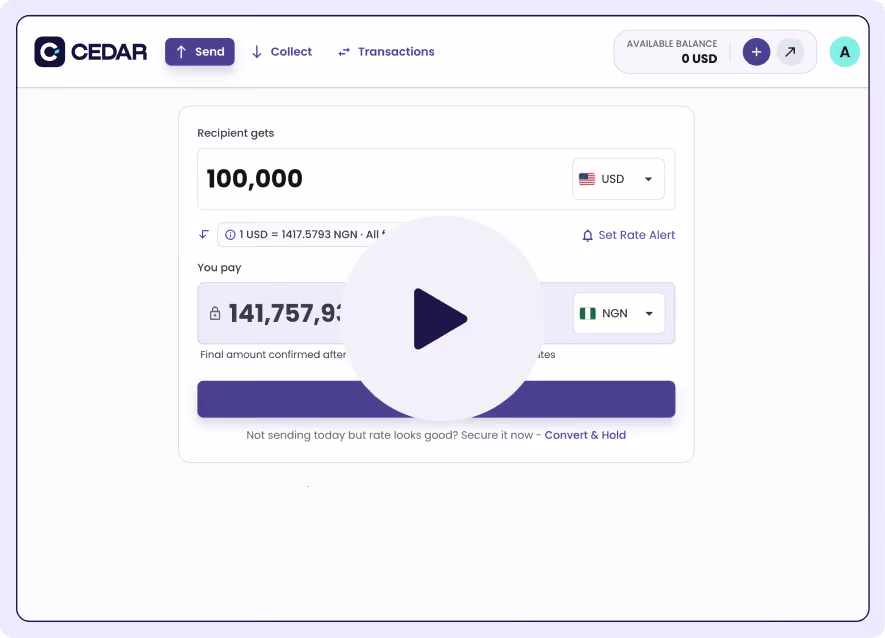Click the Convert & Hold link
Image resolution: width=885 pixels, height=638 pixels.
585,435
